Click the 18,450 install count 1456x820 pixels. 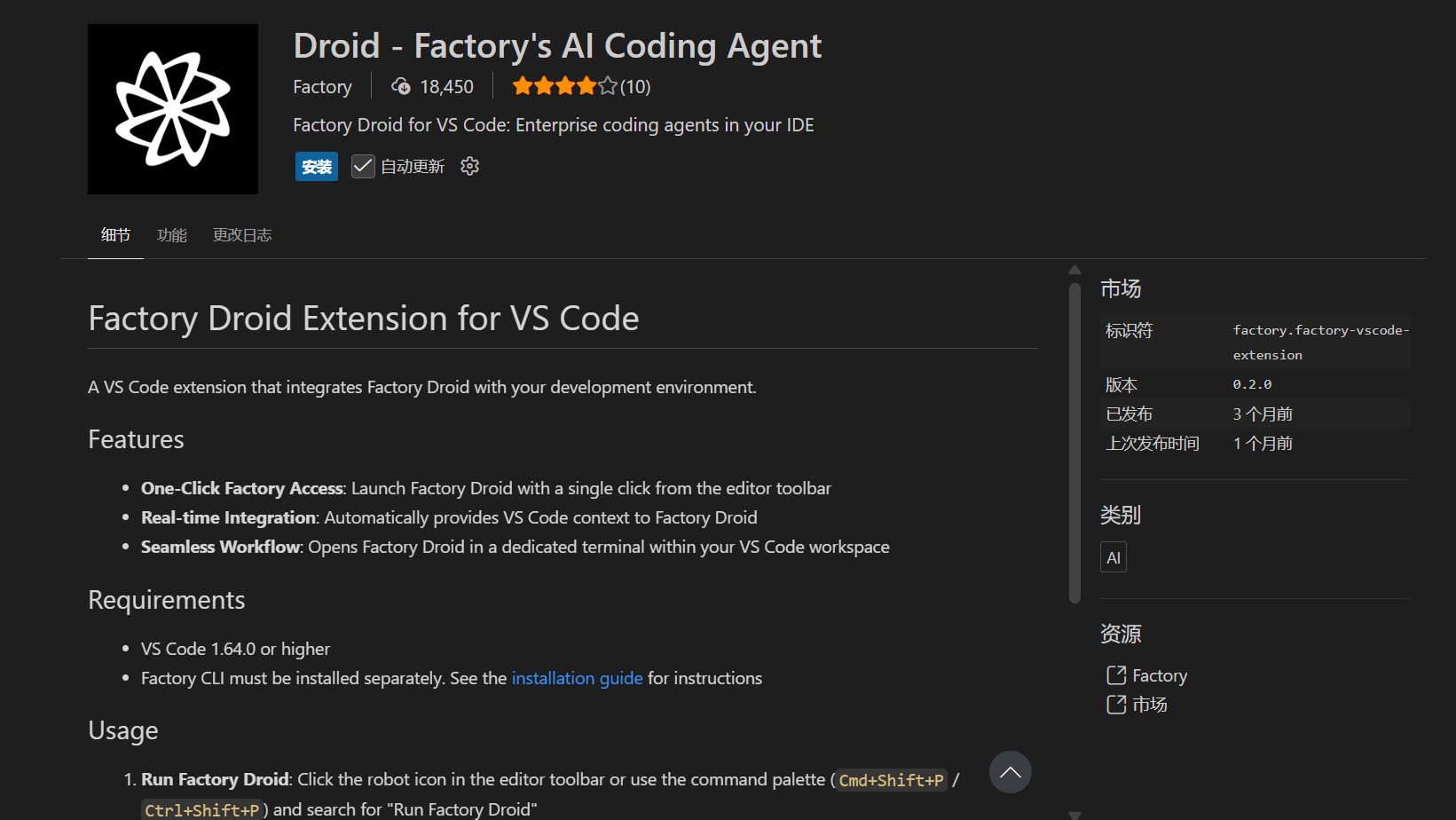coord(446,87)
